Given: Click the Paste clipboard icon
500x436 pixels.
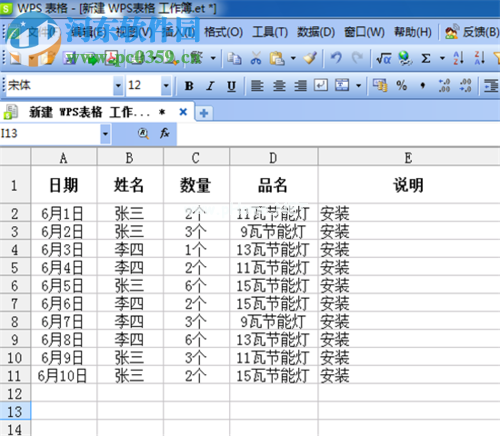Looking at the screenshot, I should pyautogui.click(x=277, y=58).
